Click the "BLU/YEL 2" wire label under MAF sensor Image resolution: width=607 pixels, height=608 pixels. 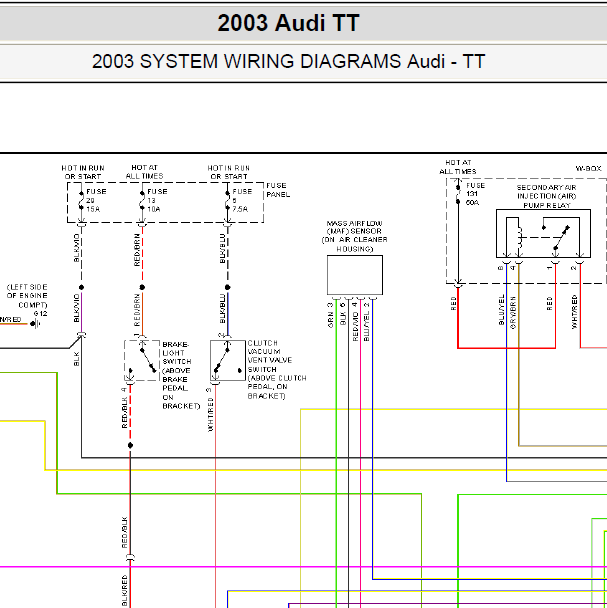pyautogui.click(x=367, y=321)
